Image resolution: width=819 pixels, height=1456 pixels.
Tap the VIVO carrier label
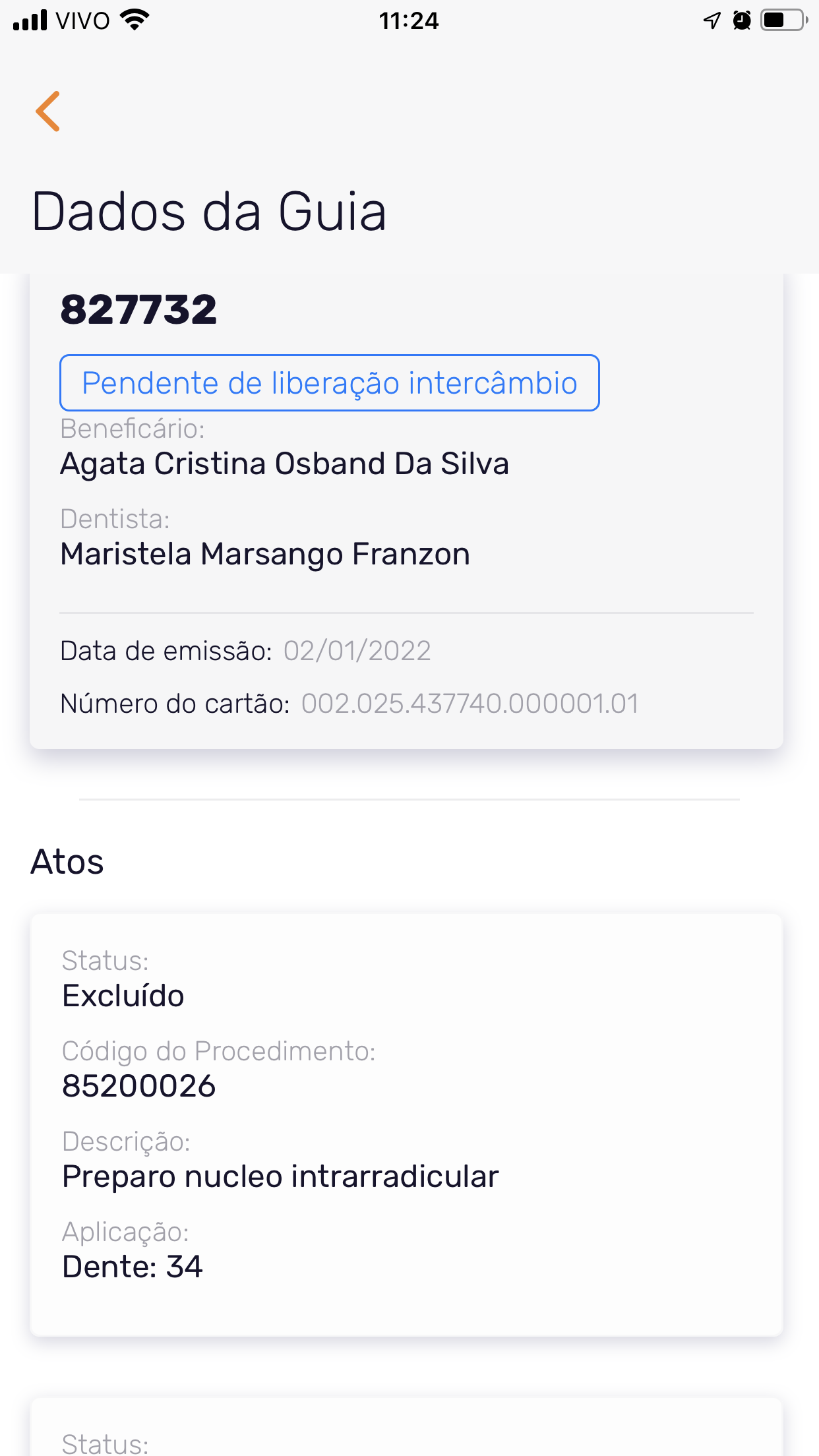[83, 21]
